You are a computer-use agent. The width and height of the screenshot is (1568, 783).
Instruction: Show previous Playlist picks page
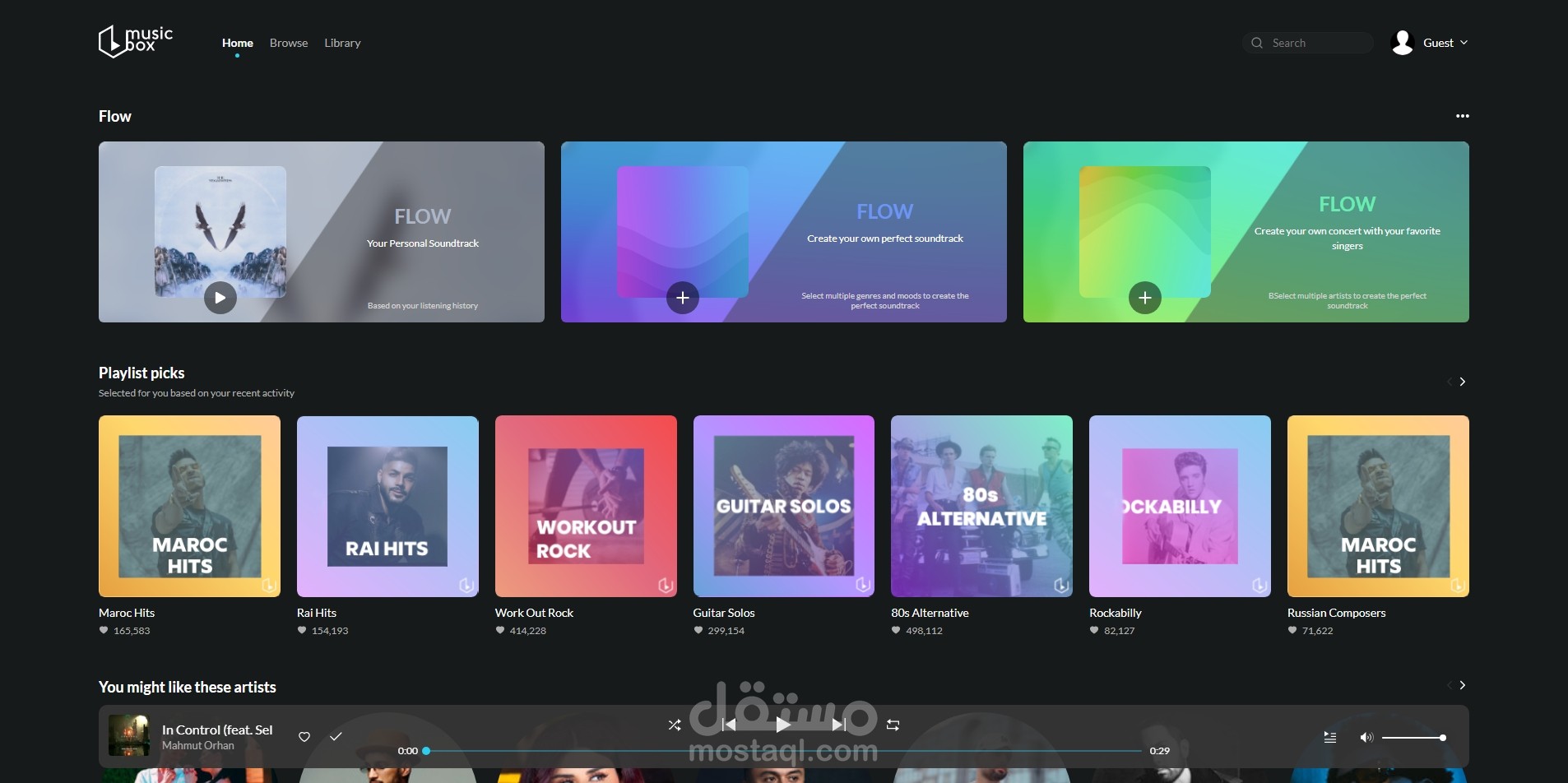1450,382
